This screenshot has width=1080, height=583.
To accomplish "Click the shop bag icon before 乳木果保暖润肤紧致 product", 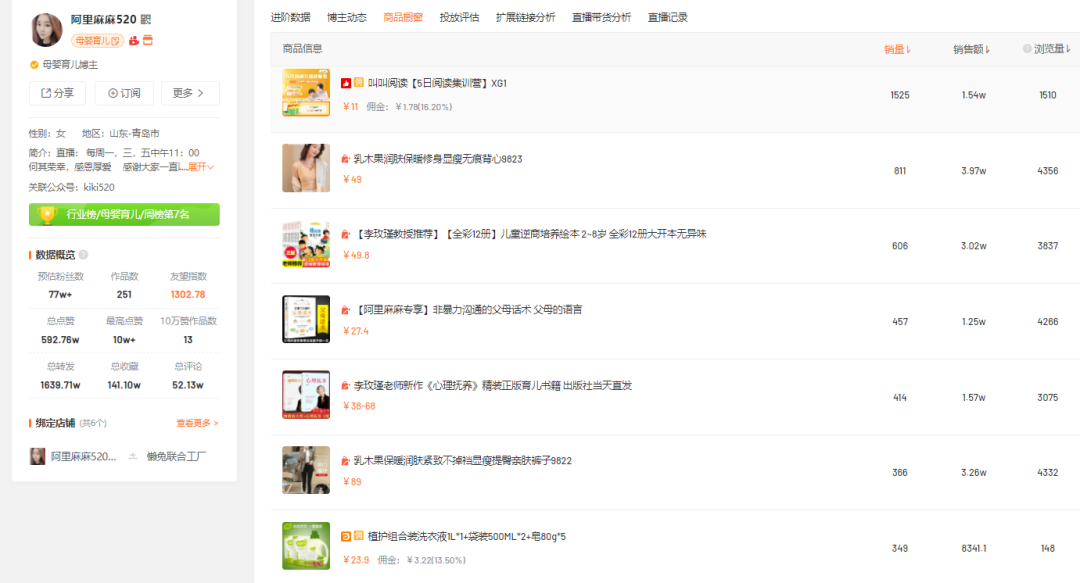I will (x=345, y=461).
